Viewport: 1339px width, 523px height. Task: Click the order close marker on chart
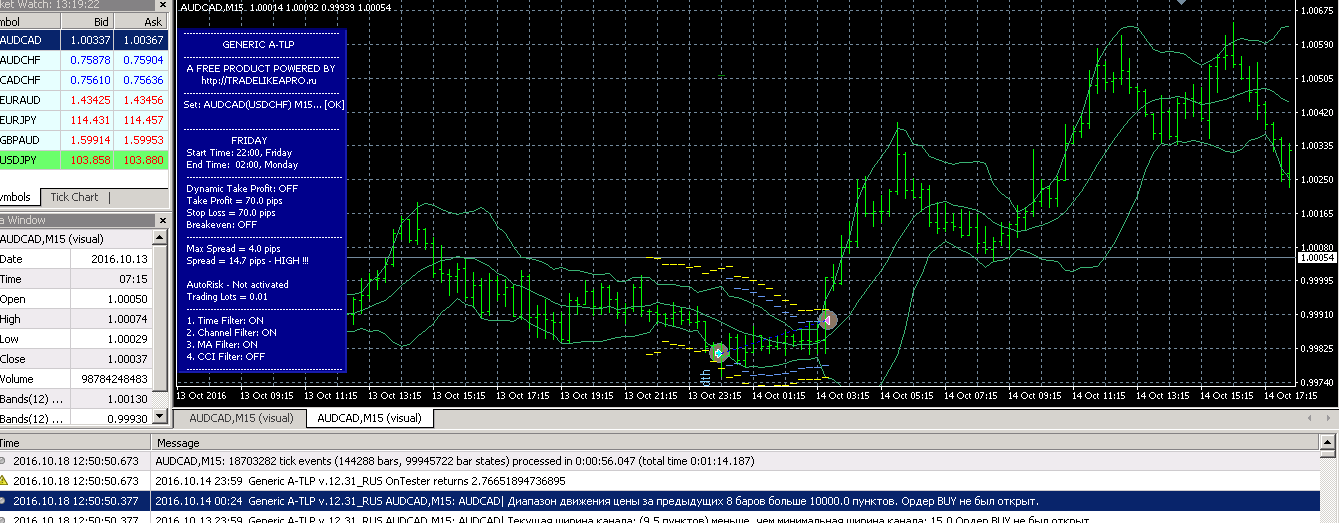(827, 320)
